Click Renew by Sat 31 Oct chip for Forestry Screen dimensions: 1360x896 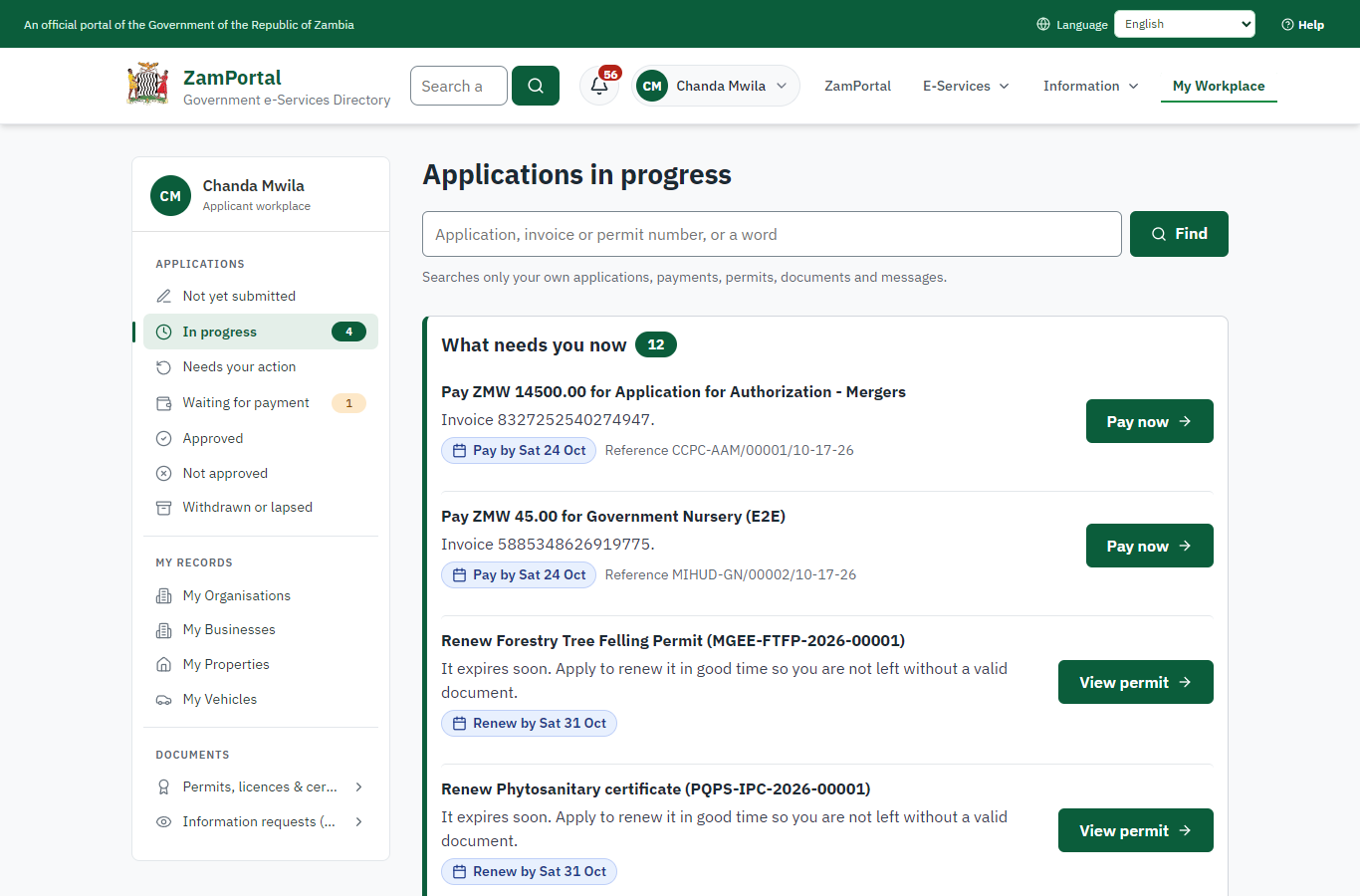click(x=529, y=723)
